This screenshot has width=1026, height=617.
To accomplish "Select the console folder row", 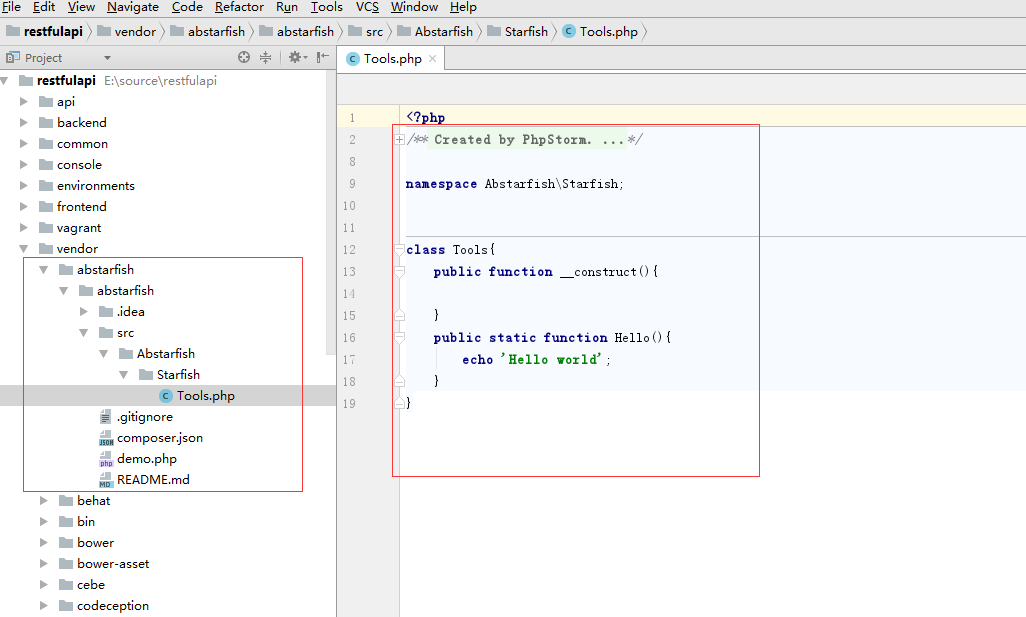I will [x=79, y=165].
